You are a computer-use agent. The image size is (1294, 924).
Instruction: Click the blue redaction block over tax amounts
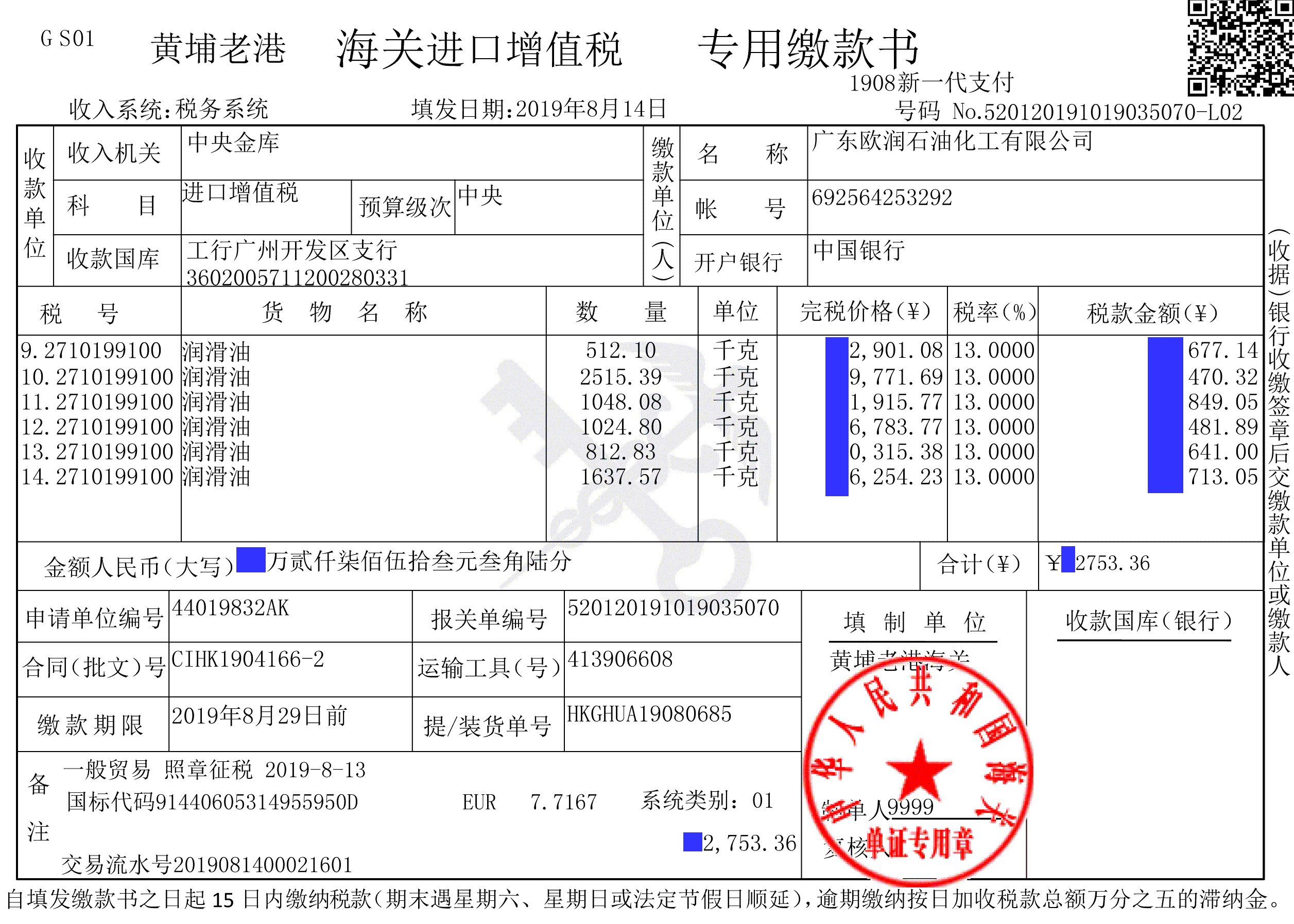coord(1165,415)
